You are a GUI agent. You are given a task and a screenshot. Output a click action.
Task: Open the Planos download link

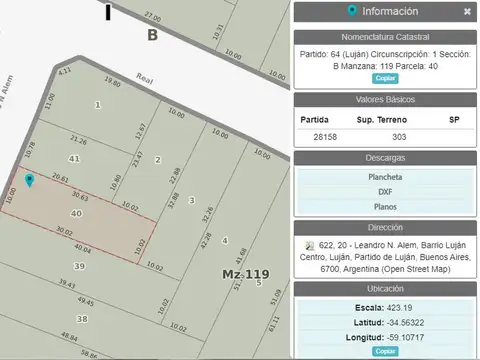385,207
